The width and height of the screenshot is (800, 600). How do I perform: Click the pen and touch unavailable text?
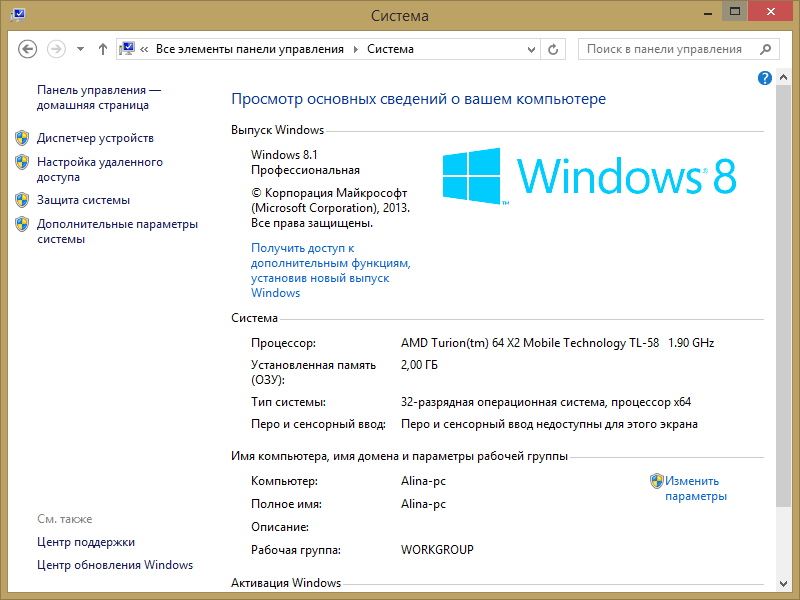549,424
